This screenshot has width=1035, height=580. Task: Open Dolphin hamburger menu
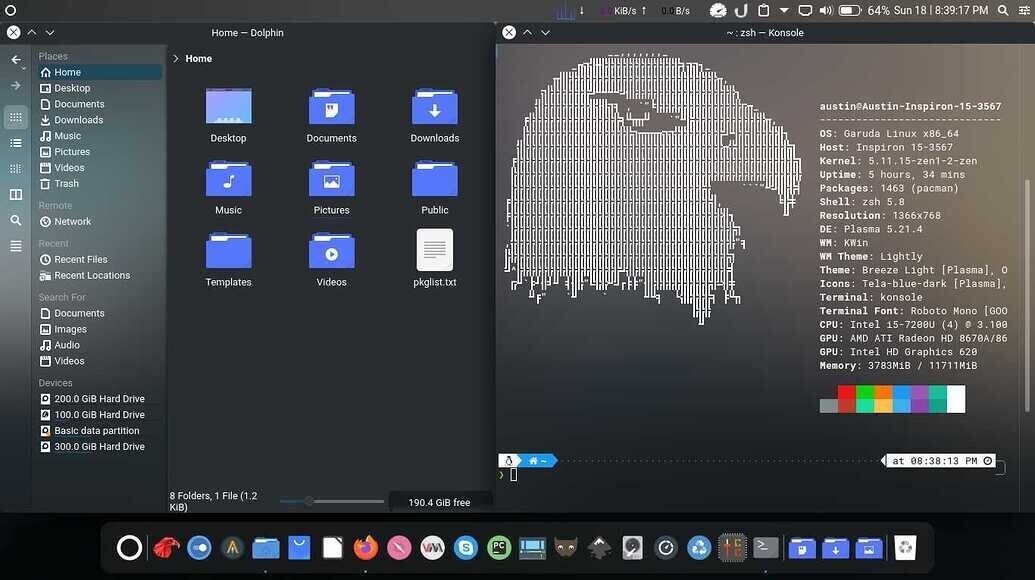coord(16,246)
